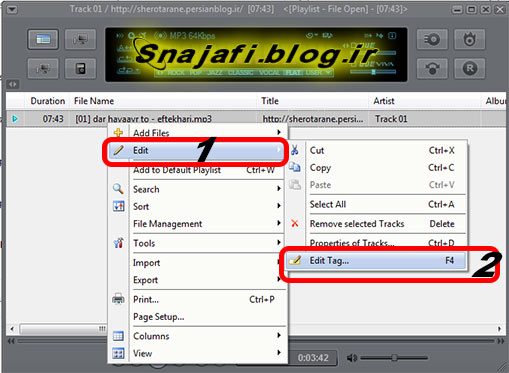
Task: Click the equalizer button with R label
Action: tap(469, 68)
